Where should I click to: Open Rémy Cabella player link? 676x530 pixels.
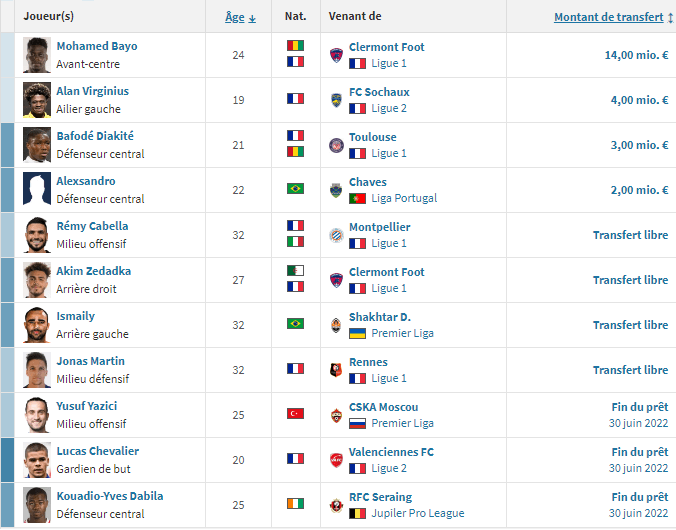pyautogui.click(x=92, y=226)
